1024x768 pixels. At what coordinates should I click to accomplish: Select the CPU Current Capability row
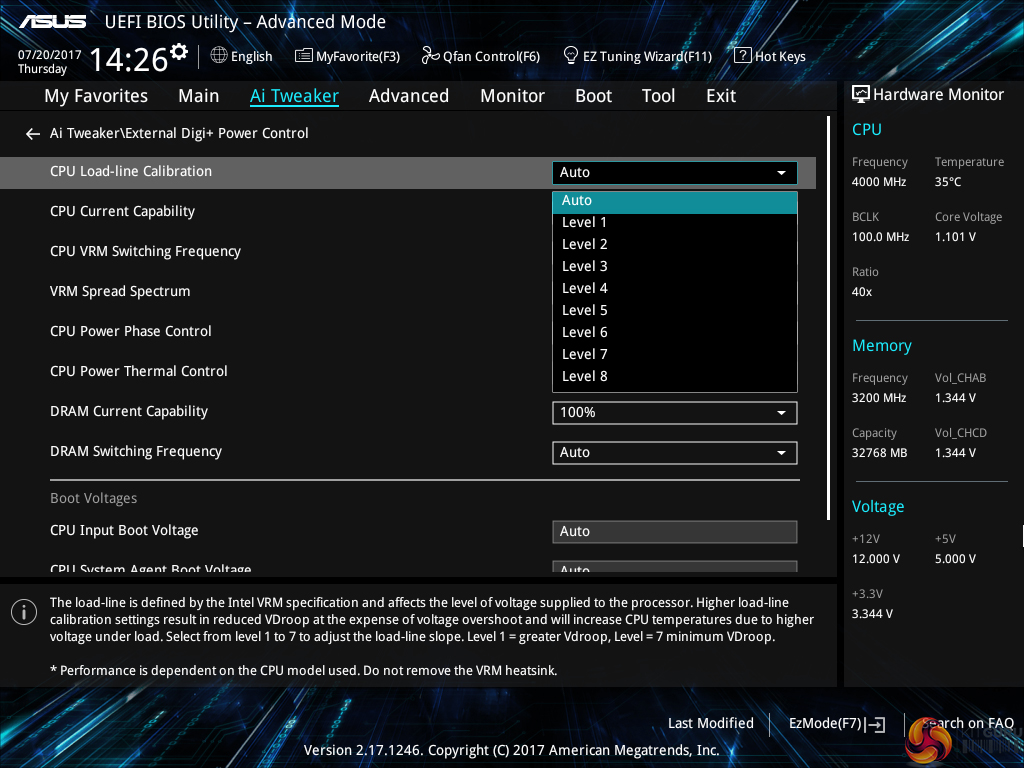click(122, 212)
